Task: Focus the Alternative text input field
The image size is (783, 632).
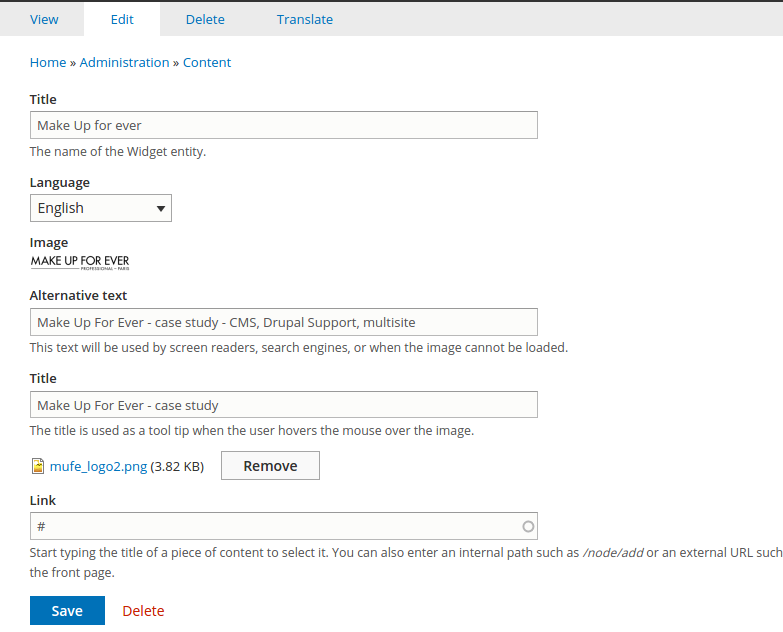Action: click(x=284, y=322)
